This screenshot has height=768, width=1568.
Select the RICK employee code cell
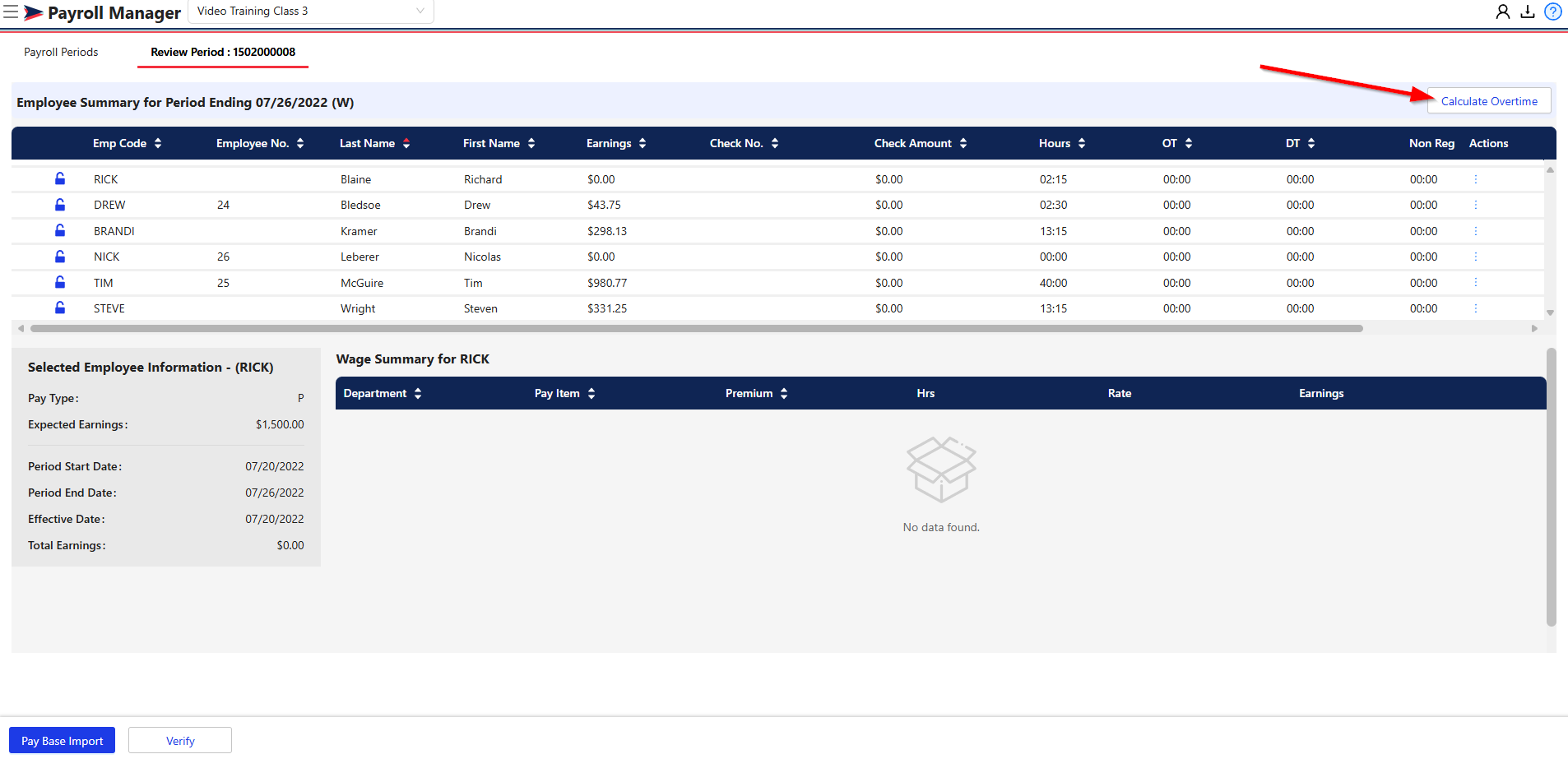[106, 179]
